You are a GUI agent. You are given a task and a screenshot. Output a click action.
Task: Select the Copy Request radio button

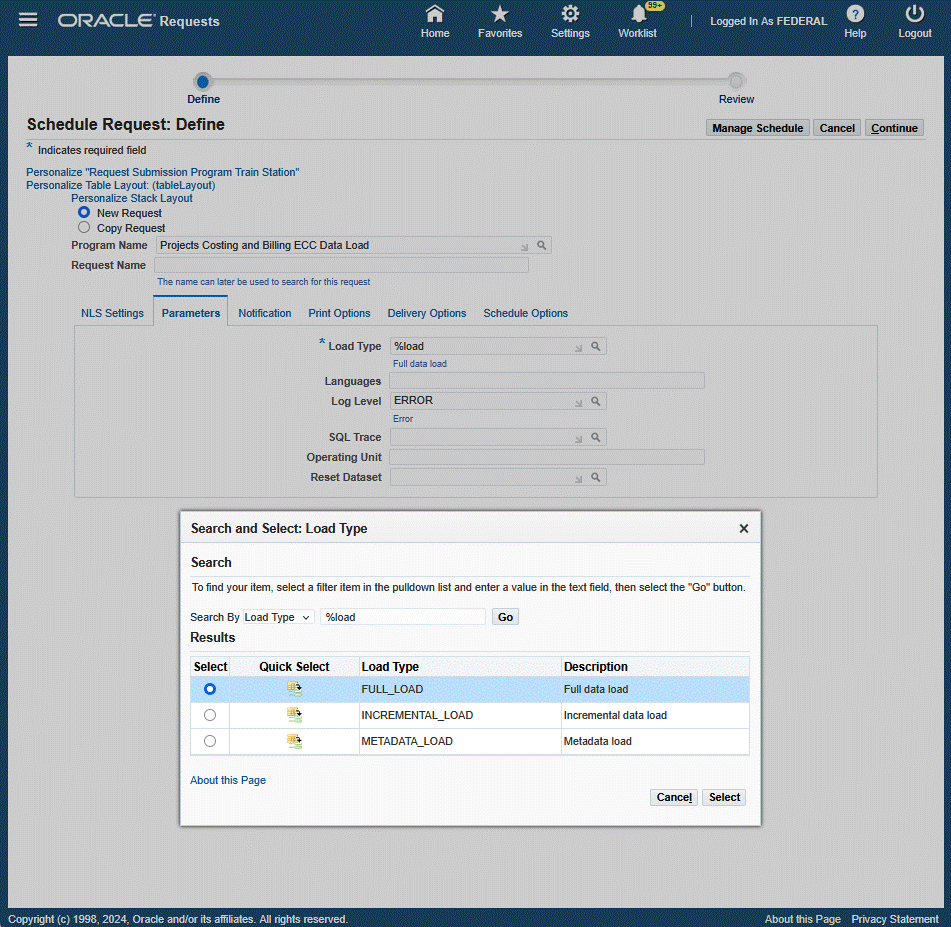[x=84, y=228]
